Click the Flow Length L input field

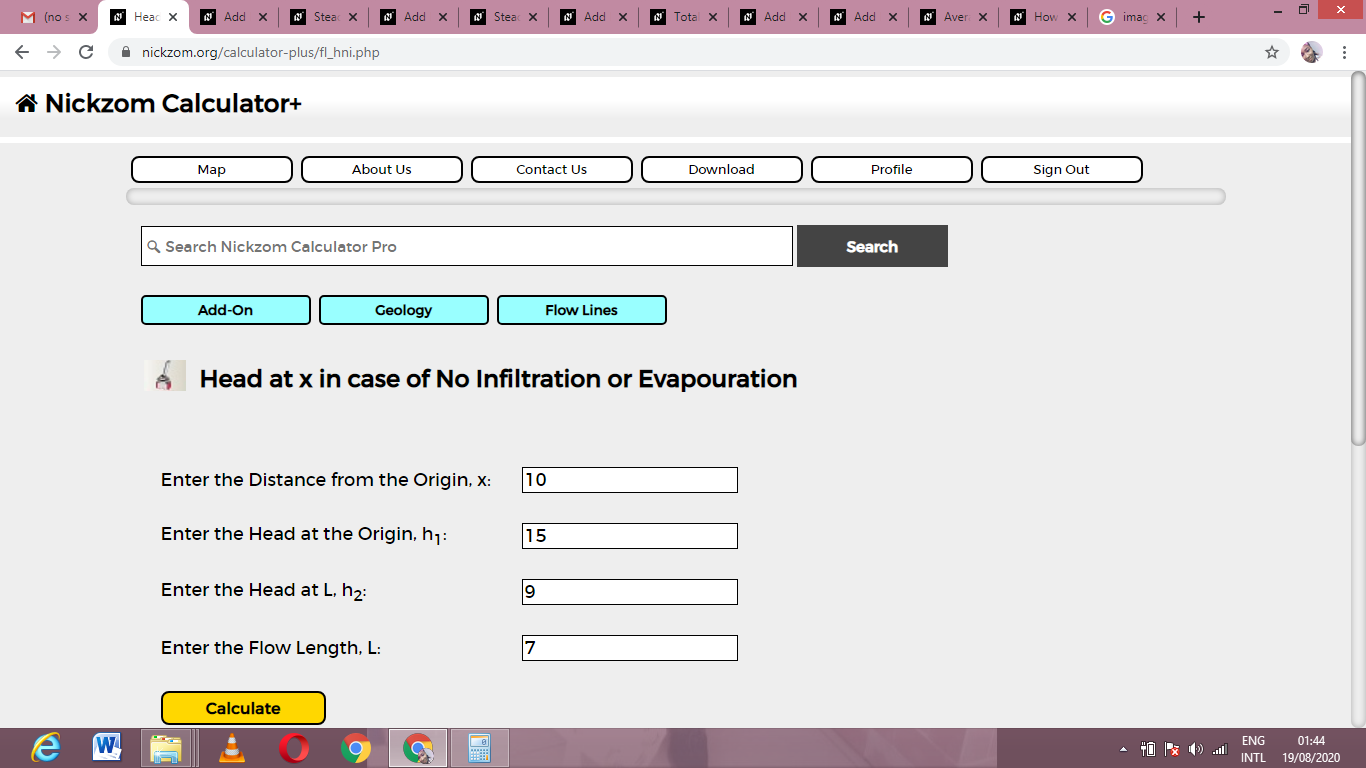(x=630, y=648)
